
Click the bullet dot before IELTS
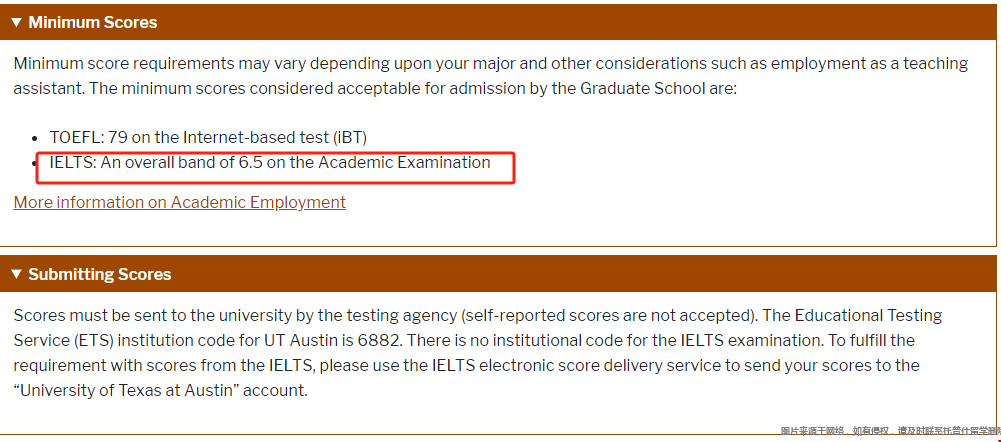(x=36, y=164)
